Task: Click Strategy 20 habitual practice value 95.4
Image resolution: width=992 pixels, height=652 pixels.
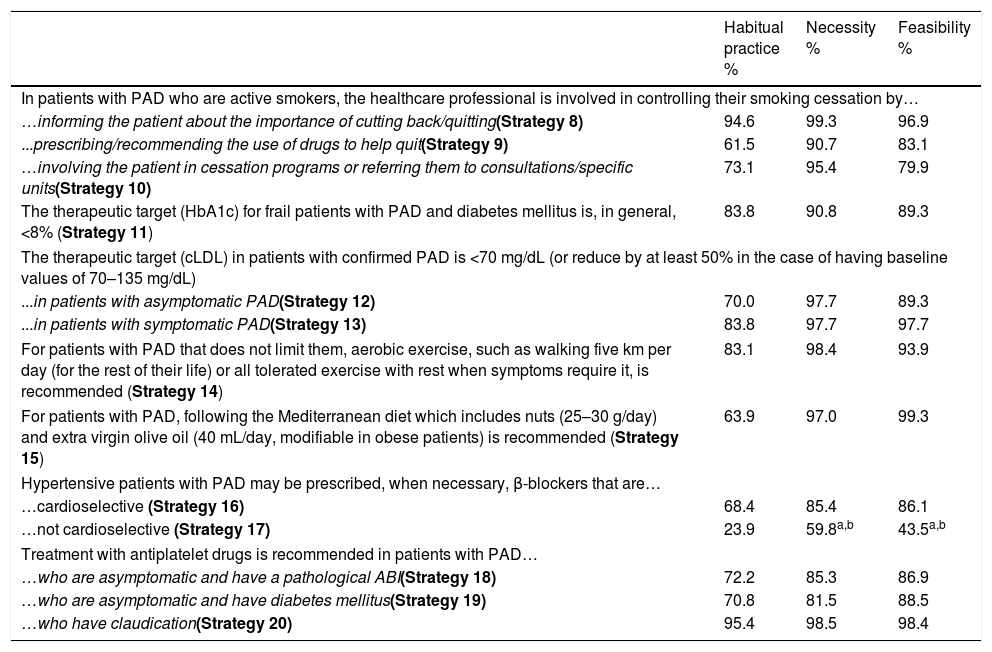Action: click(x=739, y=624)
